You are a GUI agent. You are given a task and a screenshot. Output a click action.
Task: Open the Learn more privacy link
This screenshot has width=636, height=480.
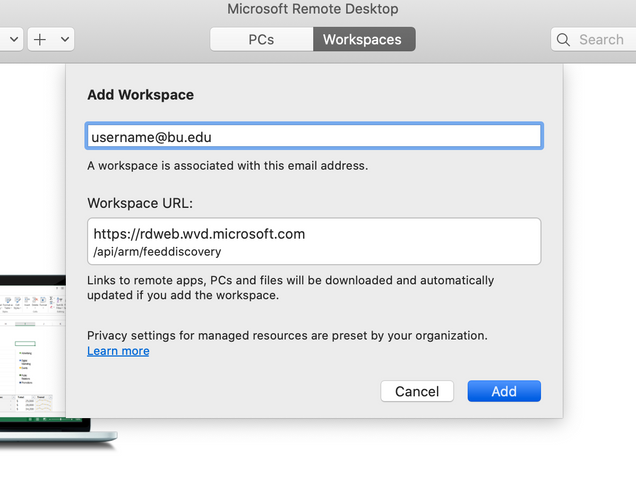point(118,351)
